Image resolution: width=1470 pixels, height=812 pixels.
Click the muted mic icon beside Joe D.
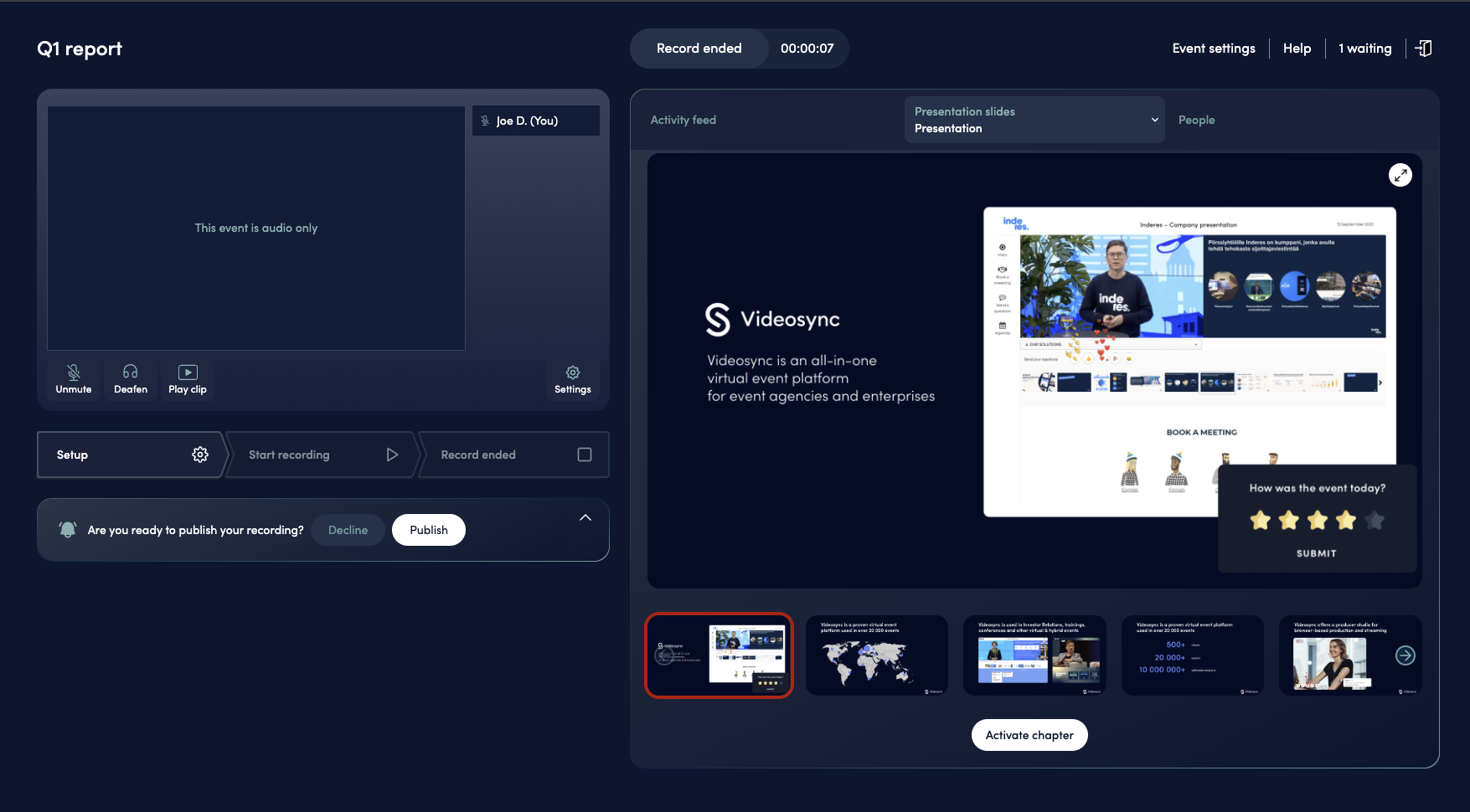[x=485, y=121]
